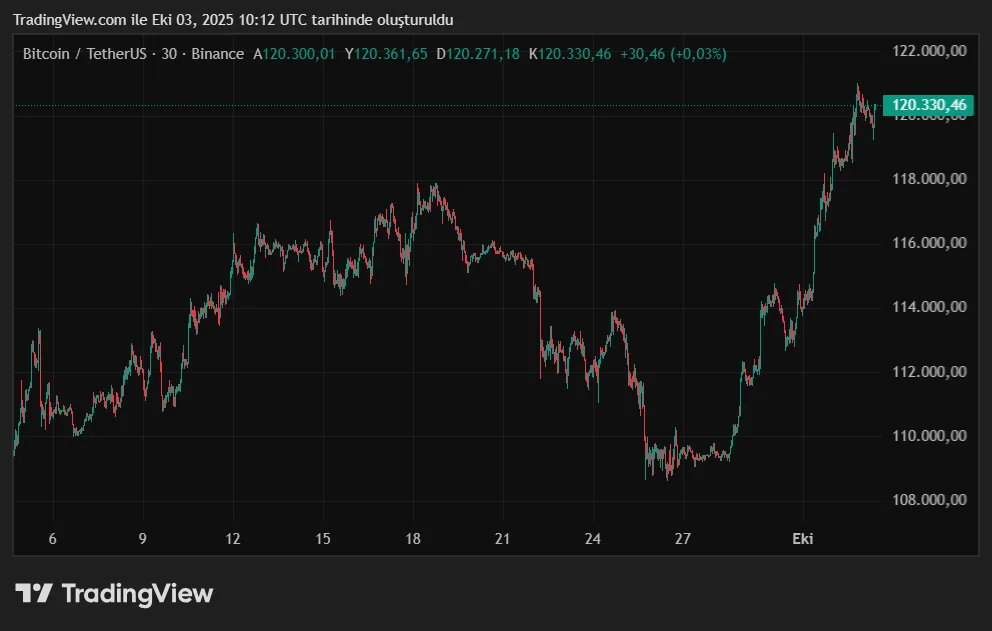The width and height of the screenshot is (992, 631).
Task: Click date 27 on the time axis
Action: click(682, 539)
